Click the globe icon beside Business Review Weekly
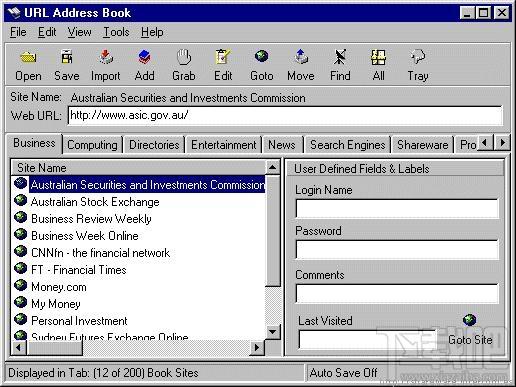The width and height of the screenshot is (516, 387). click(21, 217)
